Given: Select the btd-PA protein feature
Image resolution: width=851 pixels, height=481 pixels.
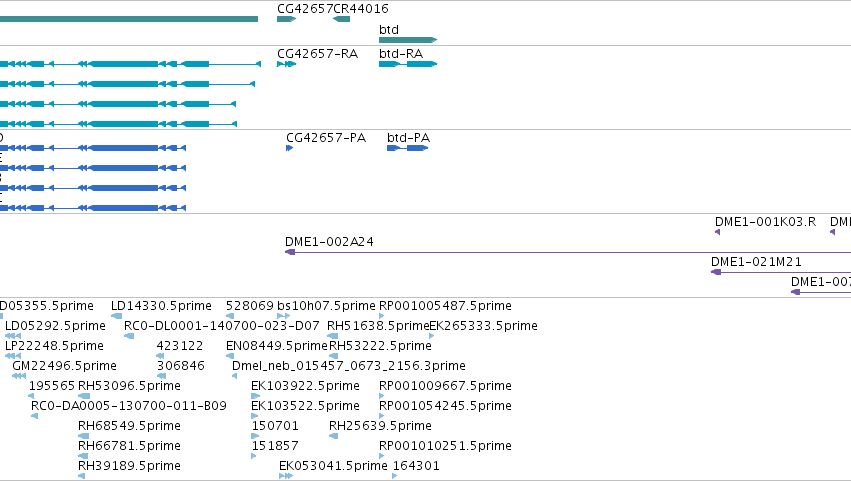Looking at the screenshot, I should click(408, 148).
